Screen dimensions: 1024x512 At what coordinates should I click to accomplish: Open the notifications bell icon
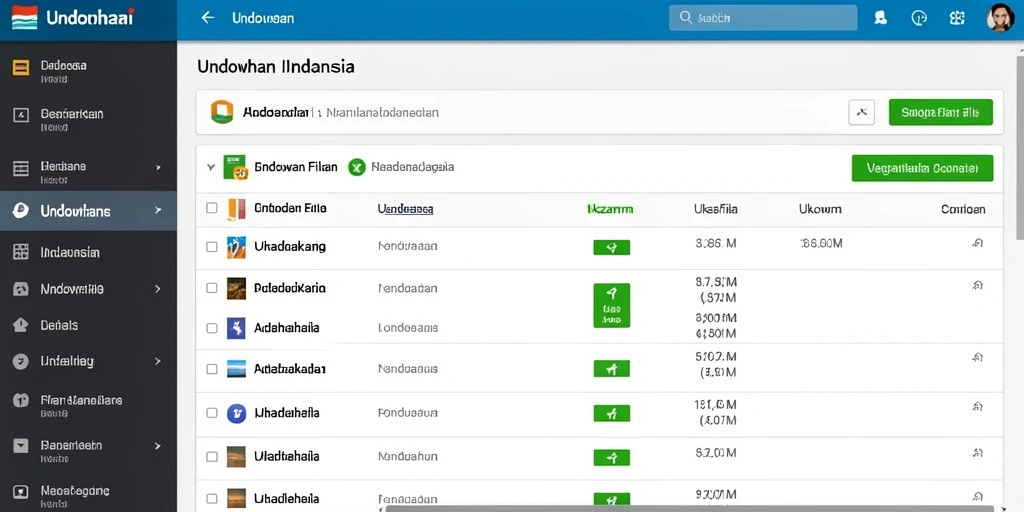[x=880, y=18]
